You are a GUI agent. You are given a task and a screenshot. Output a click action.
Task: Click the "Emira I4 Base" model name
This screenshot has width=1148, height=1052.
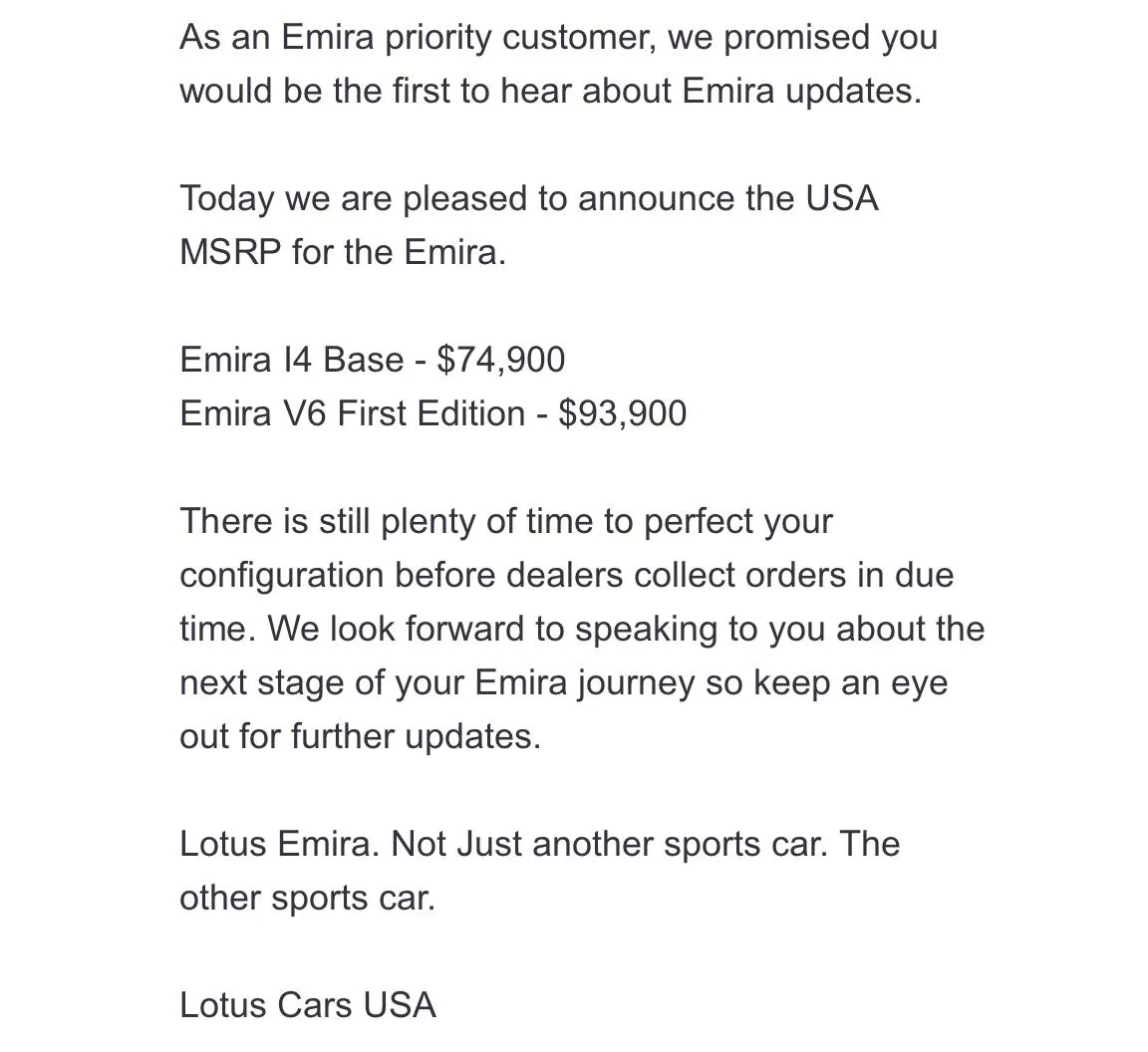(x=292, y=360)
